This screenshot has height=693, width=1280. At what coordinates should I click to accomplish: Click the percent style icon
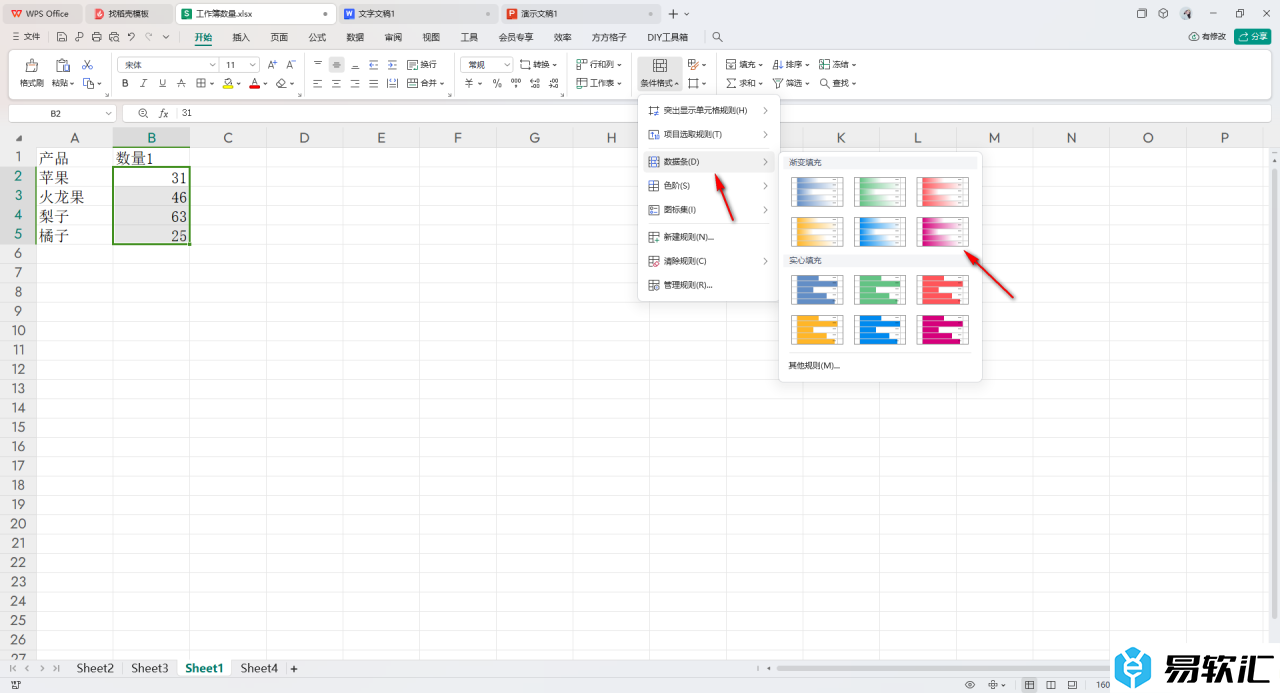497,83
